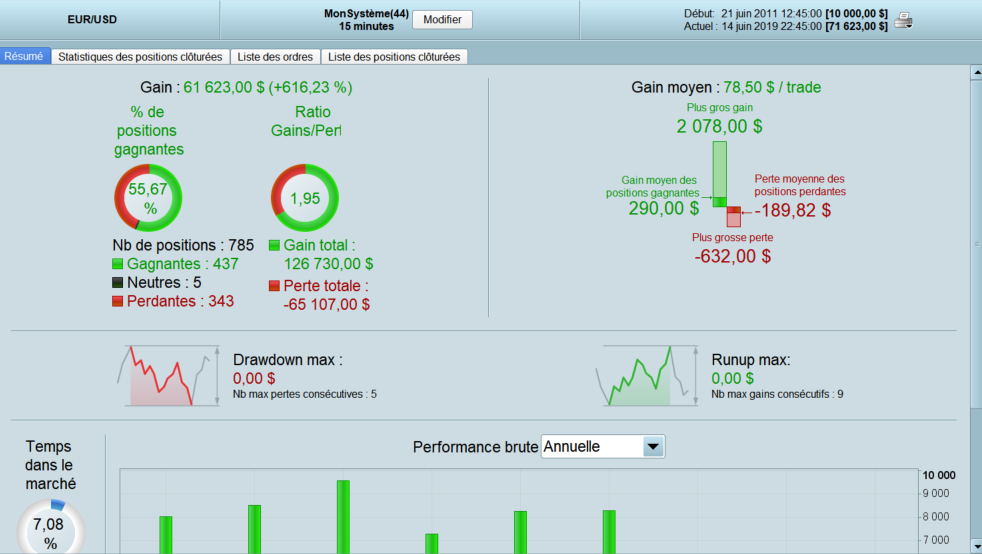Viewport: 982px width, 554px height.
Task: Click the vertical scrollbar up arrow
Action: [x=976, y=73]
